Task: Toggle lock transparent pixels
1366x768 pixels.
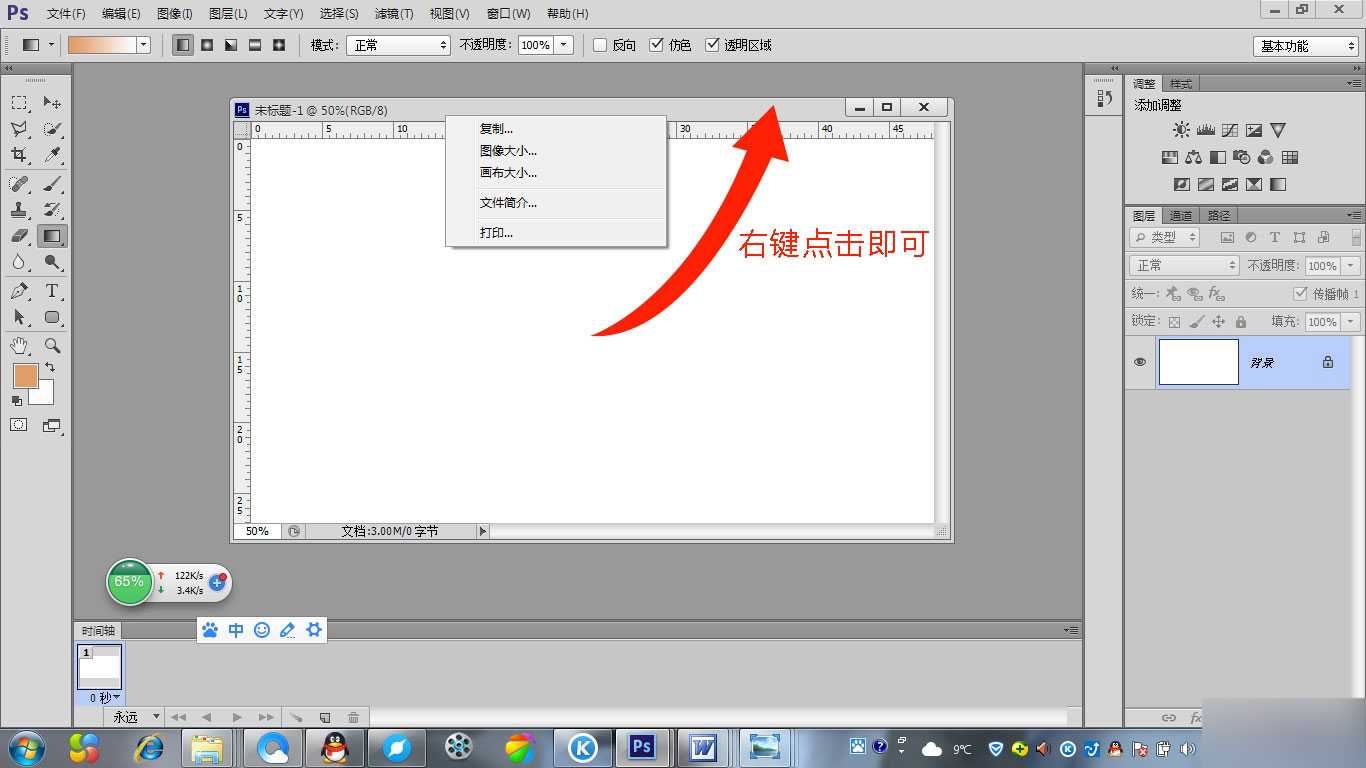Action: tap(1174, 322)
